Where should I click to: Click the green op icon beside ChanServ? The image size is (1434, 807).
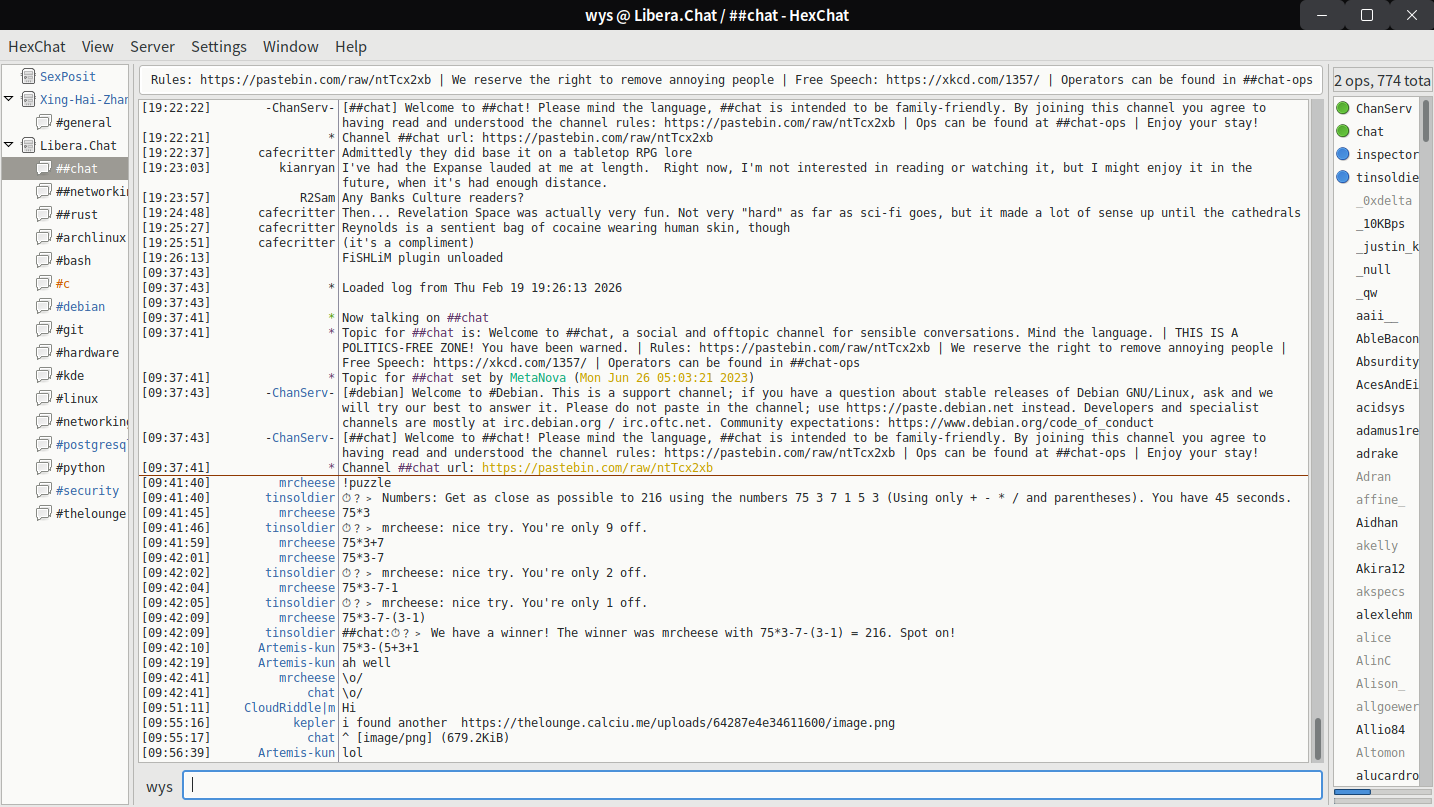tap(1343, 108)
